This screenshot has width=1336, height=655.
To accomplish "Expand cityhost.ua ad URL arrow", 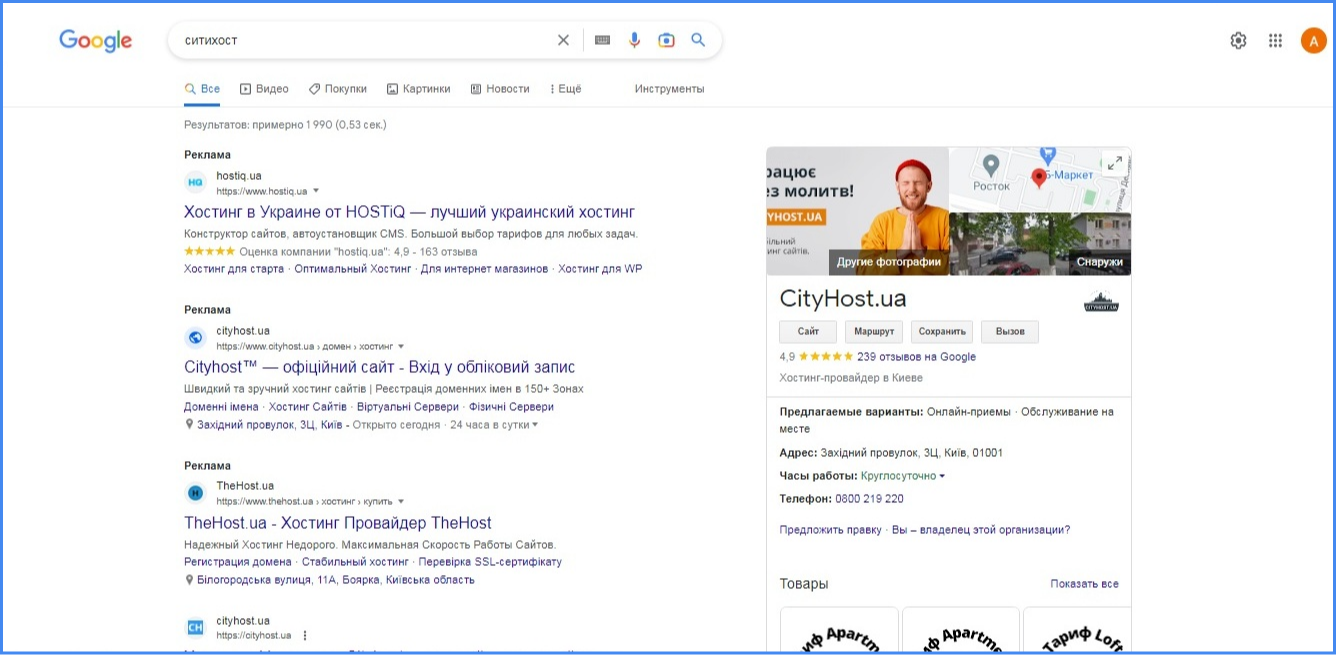I will coord(401,346).
